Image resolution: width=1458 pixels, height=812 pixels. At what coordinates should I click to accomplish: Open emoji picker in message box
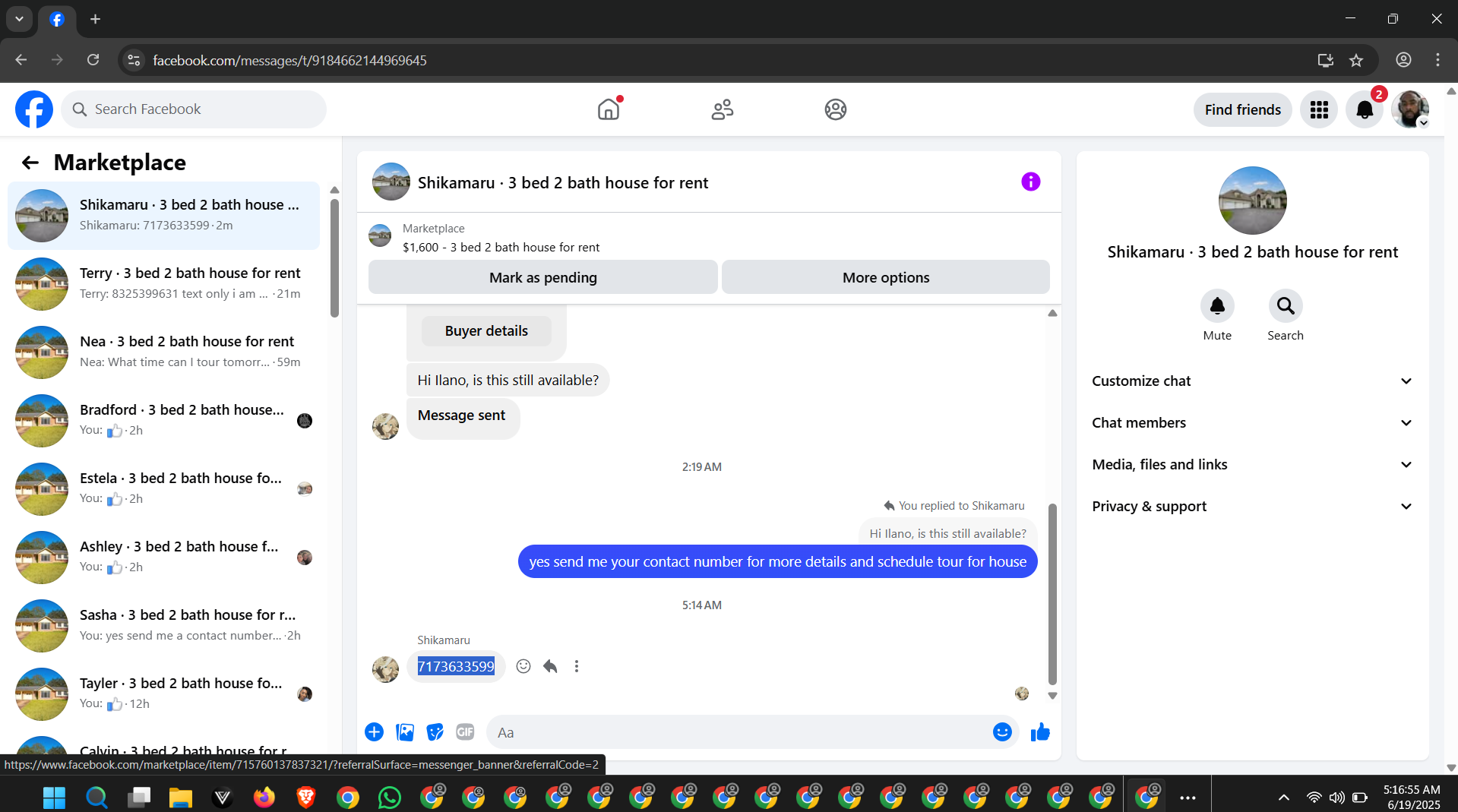click(1002, 732)
